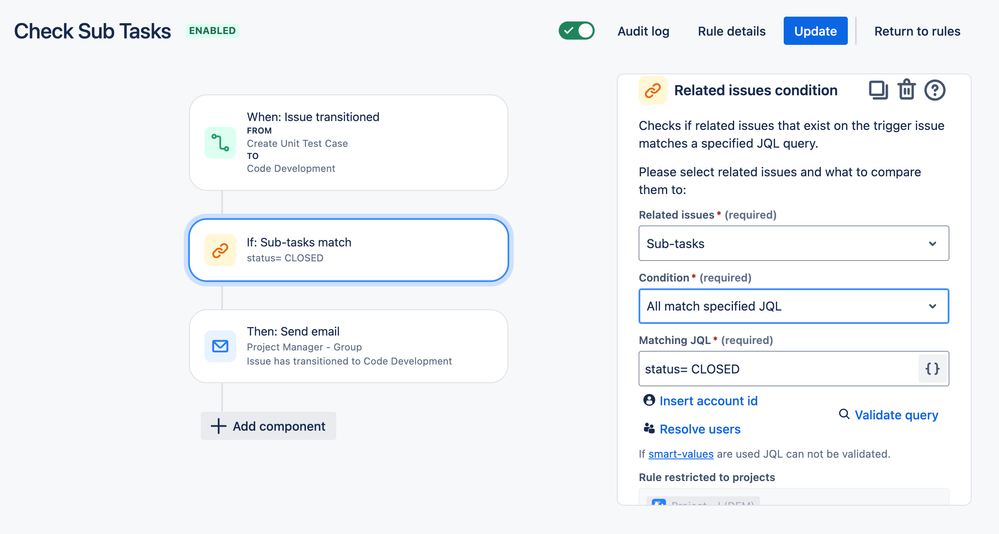This screenshot has width=999, height=534.
Task: Click the related issues condition header icon
Action: coord(653,90)
